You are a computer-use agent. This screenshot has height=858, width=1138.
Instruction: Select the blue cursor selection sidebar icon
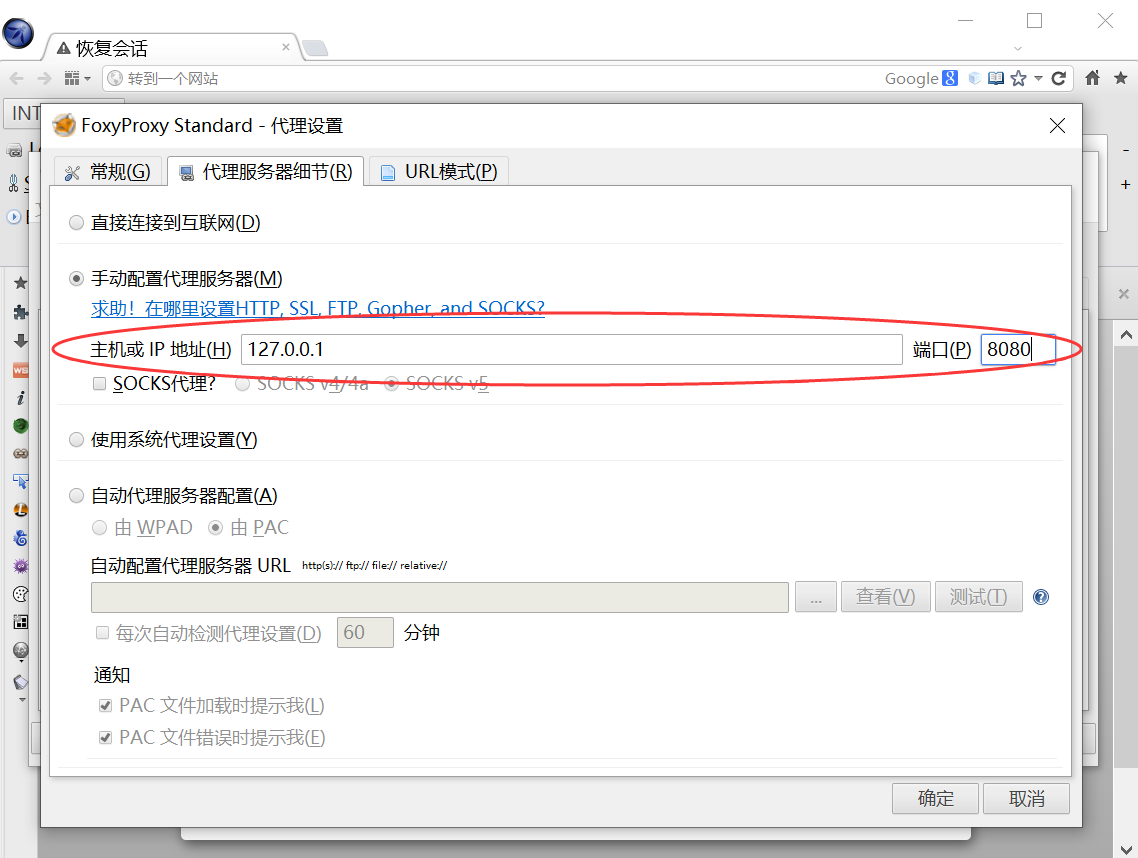click(x=21, y=481)
